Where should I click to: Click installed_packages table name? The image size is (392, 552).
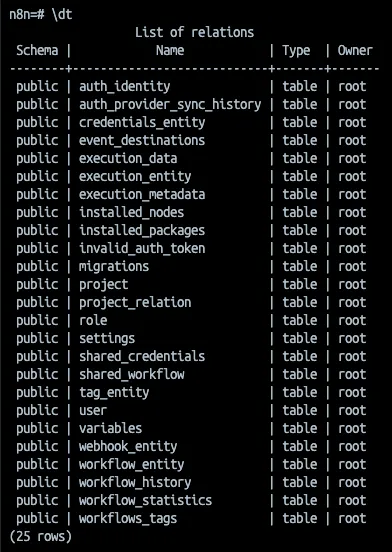pyautogui.click(x=142, y=231)
